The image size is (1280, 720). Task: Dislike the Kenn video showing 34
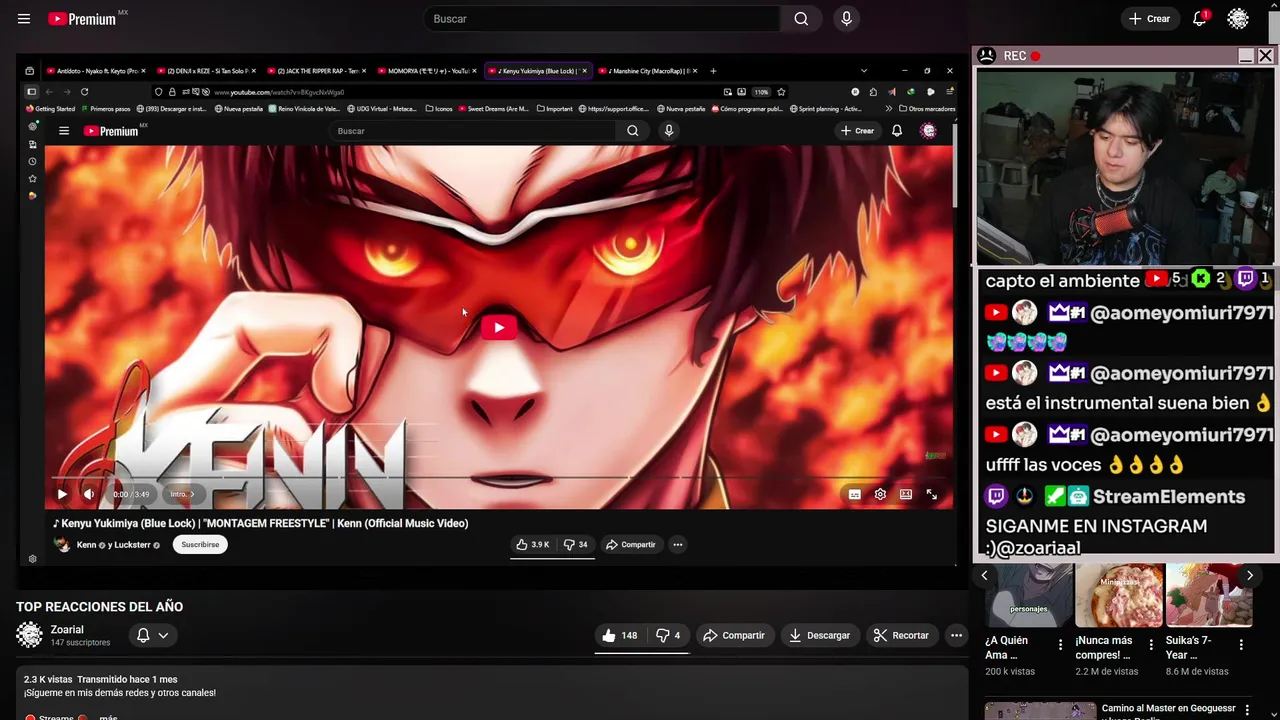575,545
